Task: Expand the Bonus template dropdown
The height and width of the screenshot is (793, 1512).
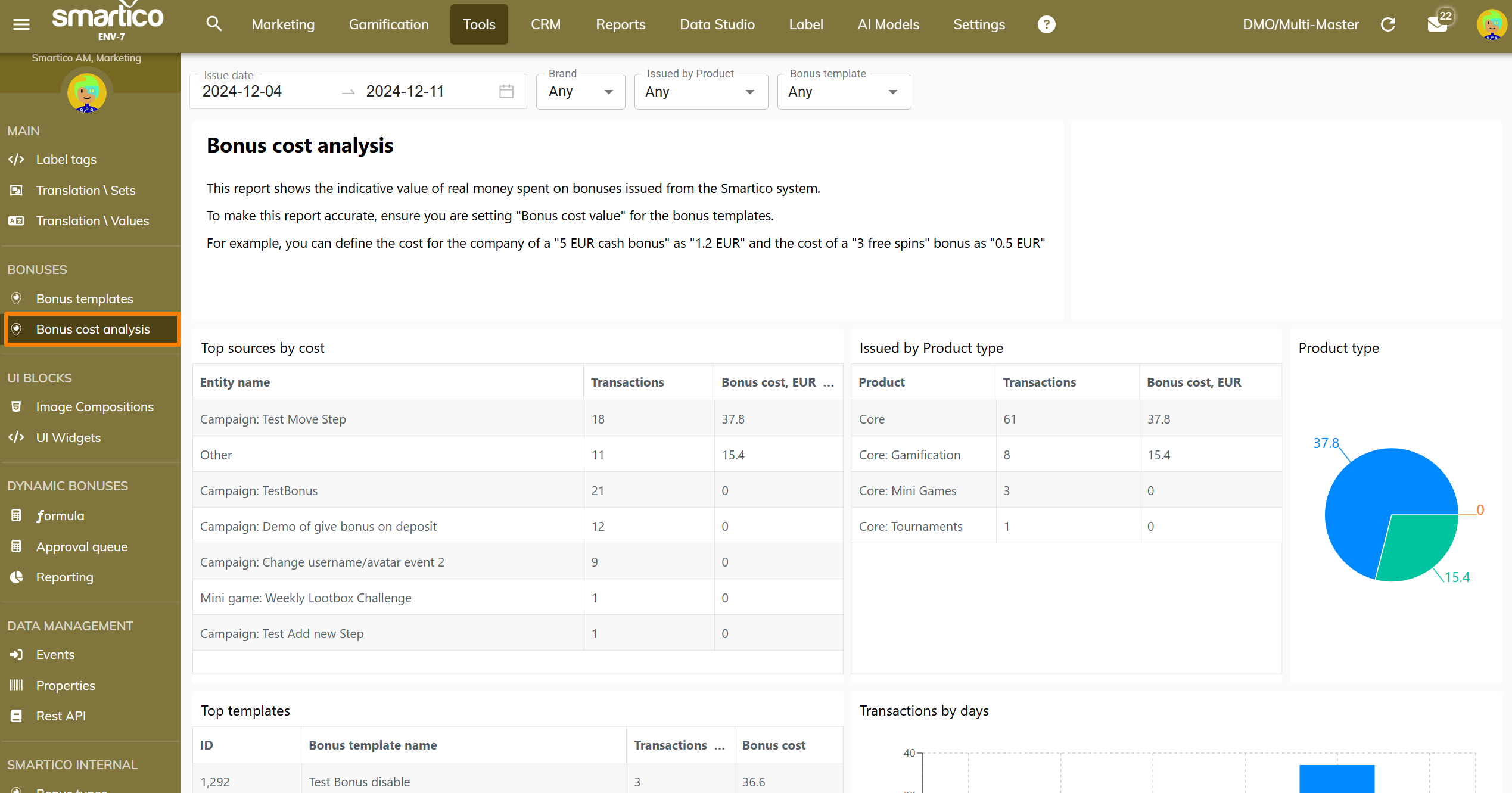Action: point(844,92)
